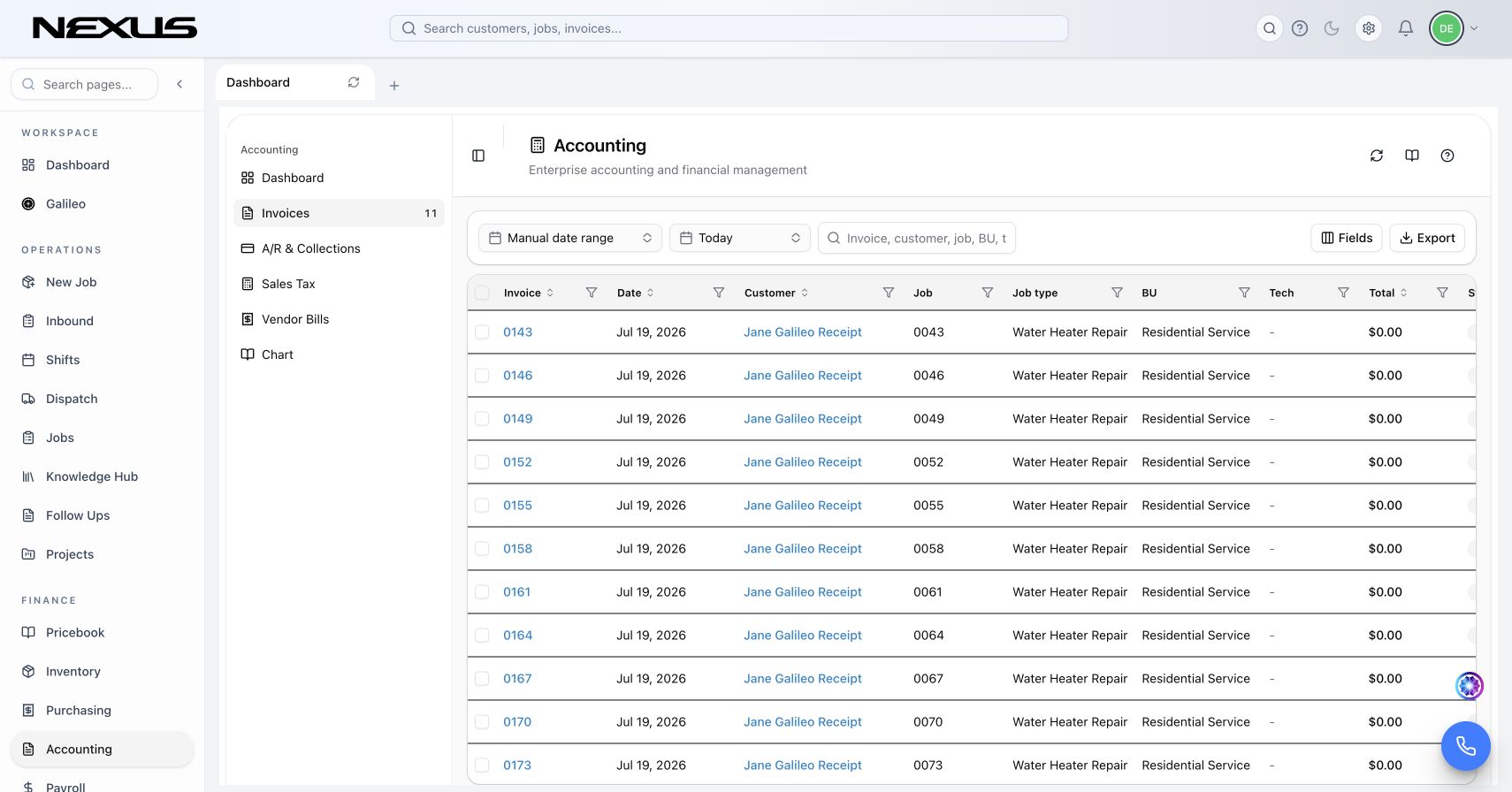Check the box for invoice 0152
Screen dimensions: 1512x792
point(482,462)
